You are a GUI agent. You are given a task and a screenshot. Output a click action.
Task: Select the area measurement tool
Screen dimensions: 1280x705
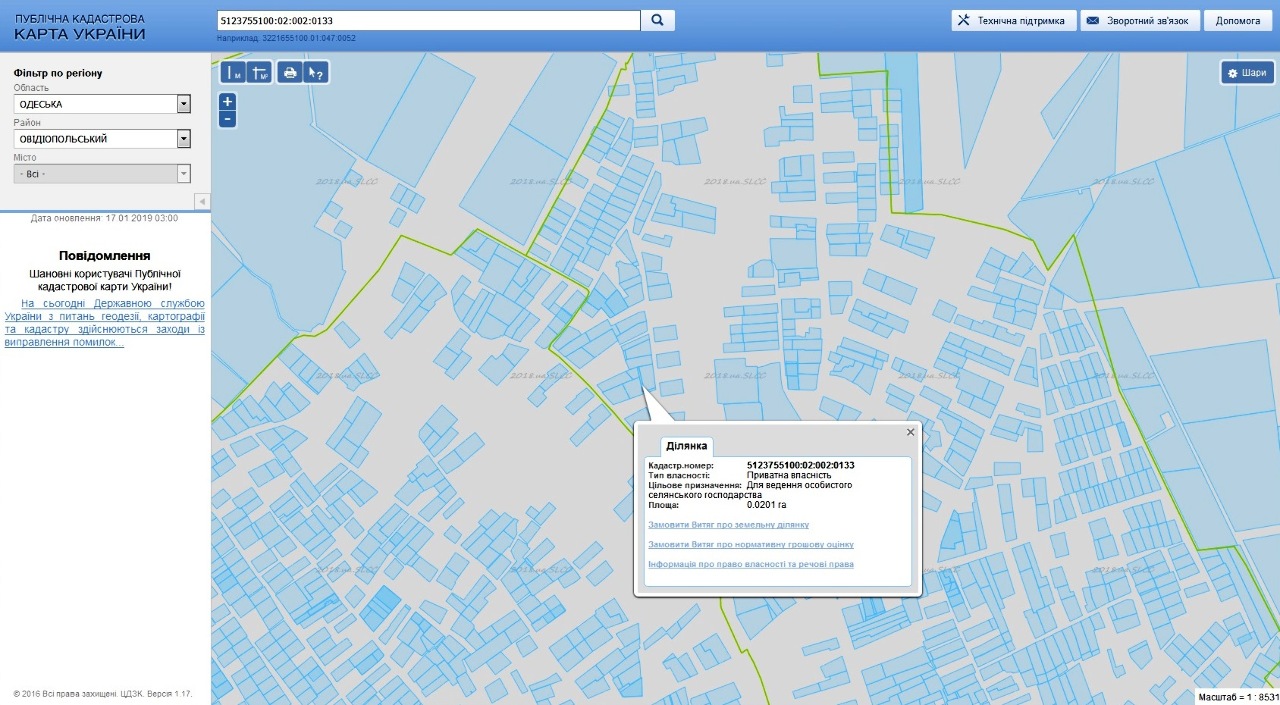259,72
